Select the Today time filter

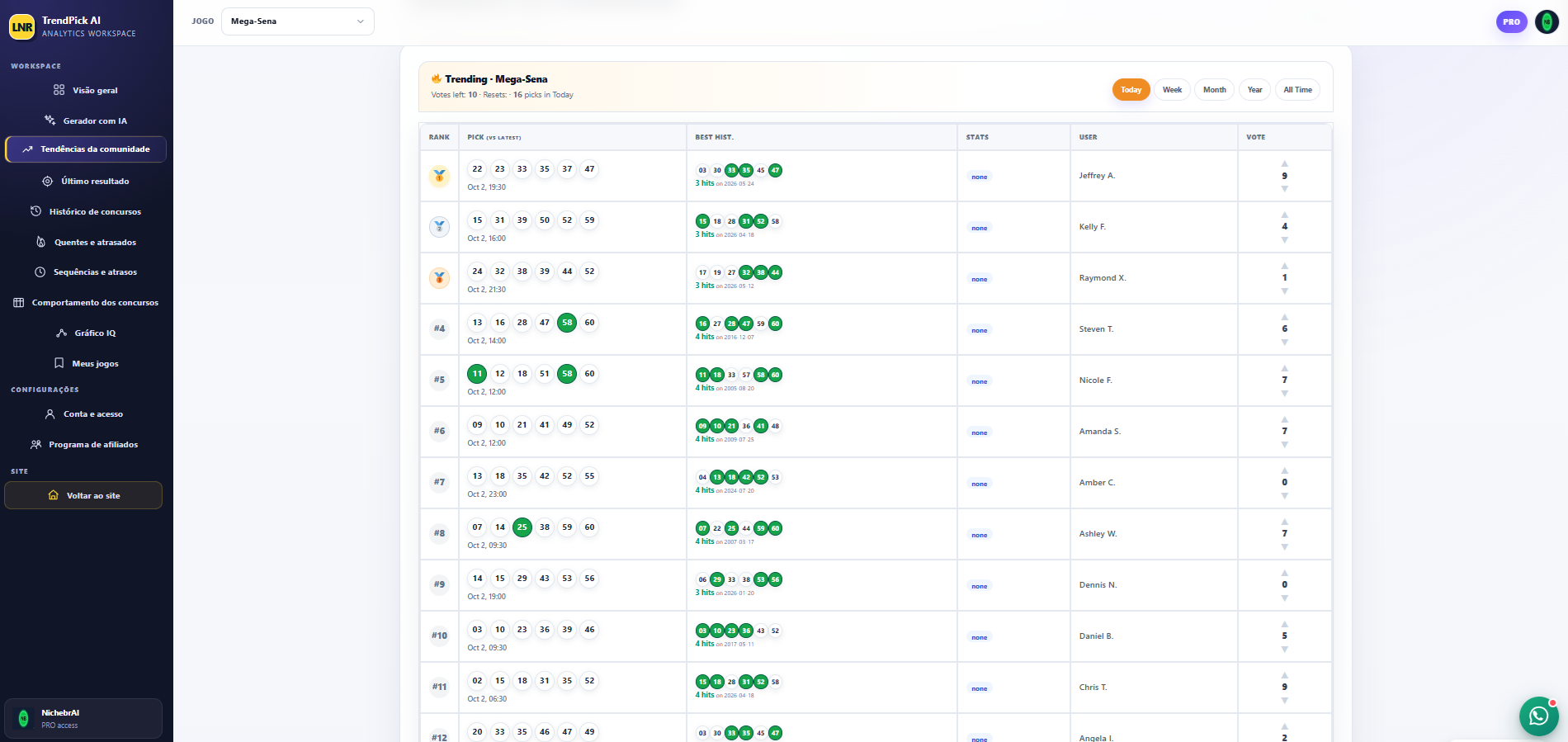point(1131,90)
